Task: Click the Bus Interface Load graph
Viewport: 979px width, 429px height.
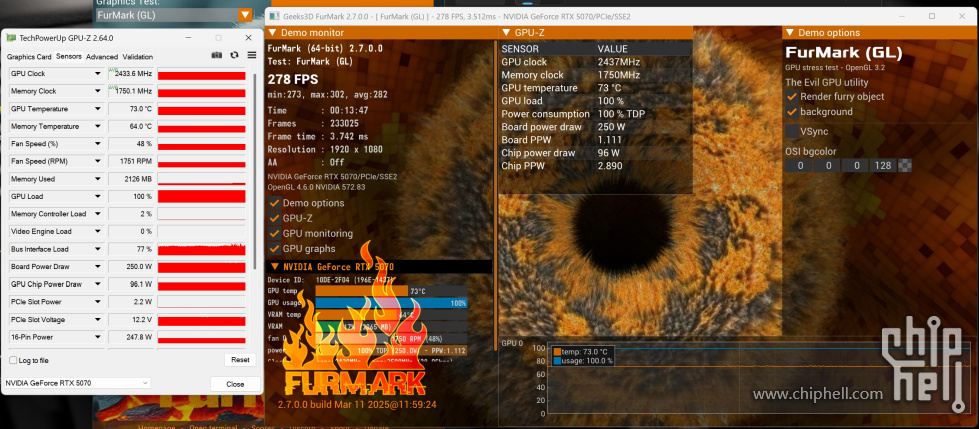Action: tap(201, 249)
